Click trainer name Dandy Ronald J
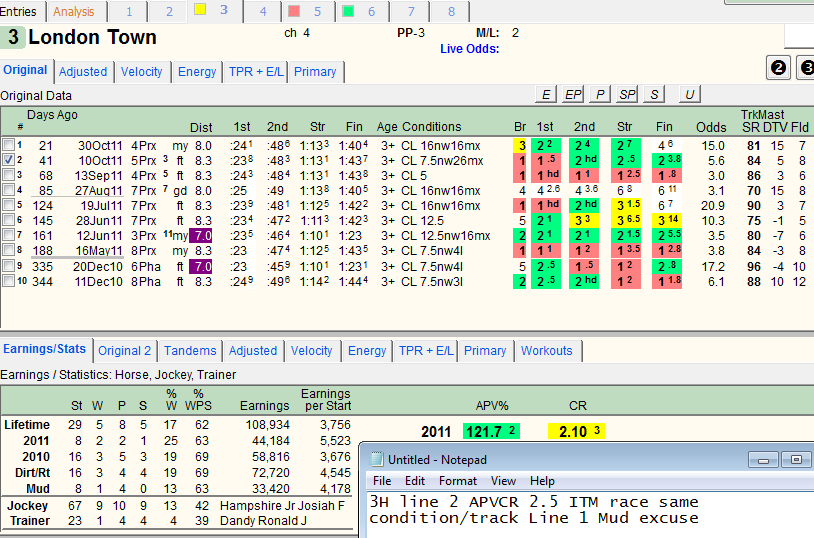The width and height of the screenshot is (814, 538). coord(264,520)
